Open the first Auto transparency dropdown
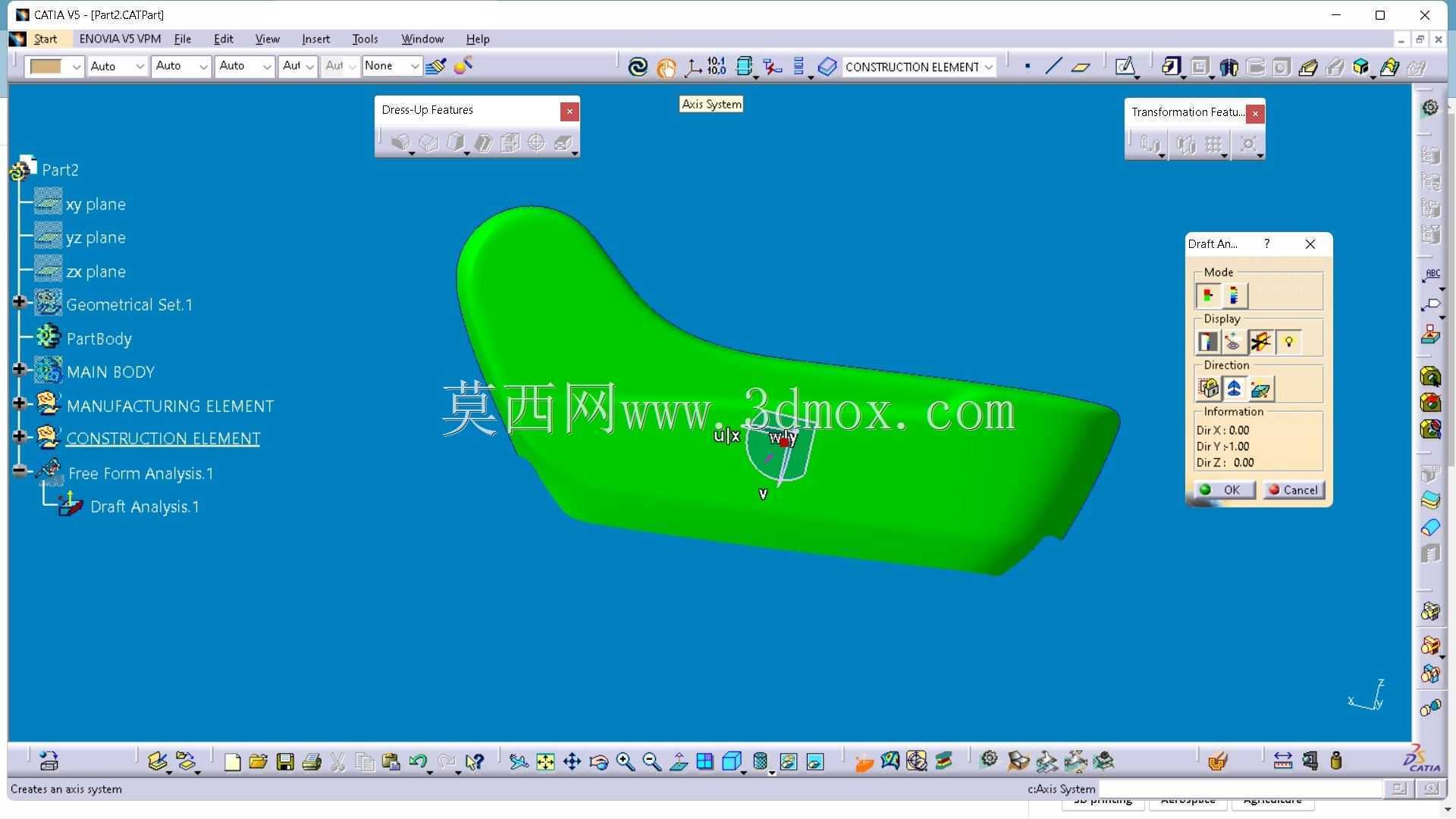1456x819 pixels. (x=140, y=67)
